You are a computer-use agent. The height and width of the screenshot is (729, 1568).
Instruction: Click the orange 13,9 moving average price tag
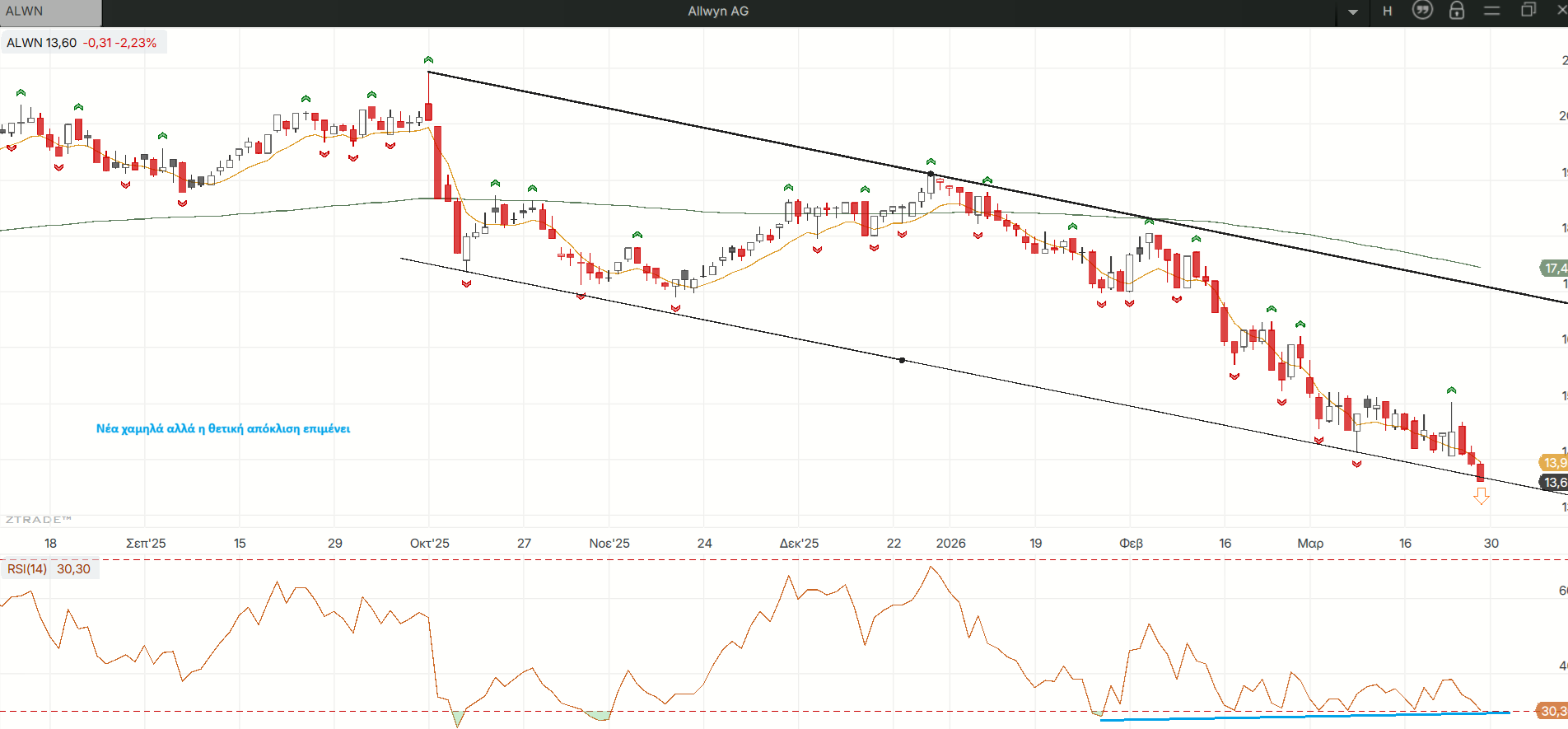pos(1553,463)
